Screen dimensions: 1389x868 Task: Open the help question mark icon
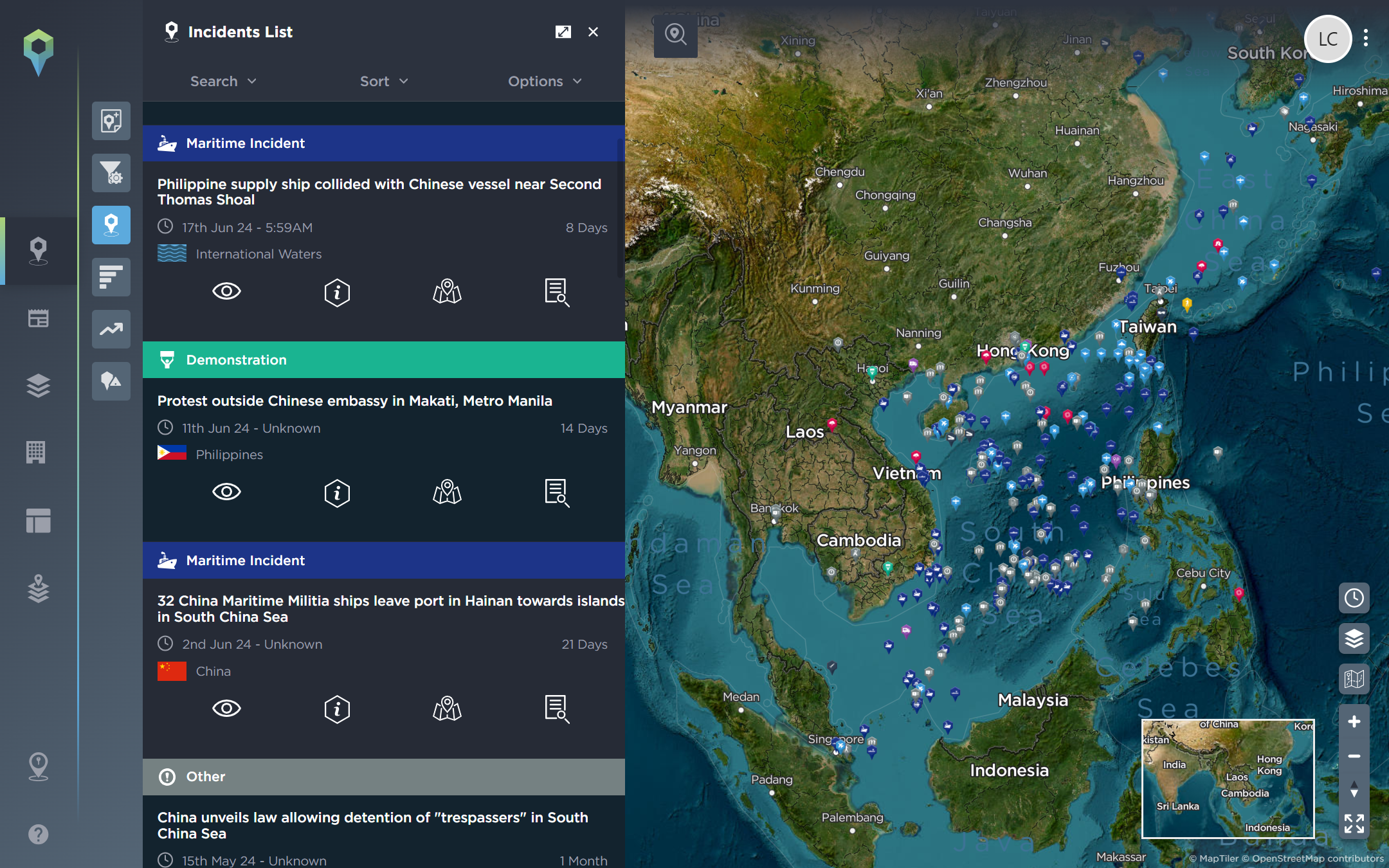[x=39, y=834]
